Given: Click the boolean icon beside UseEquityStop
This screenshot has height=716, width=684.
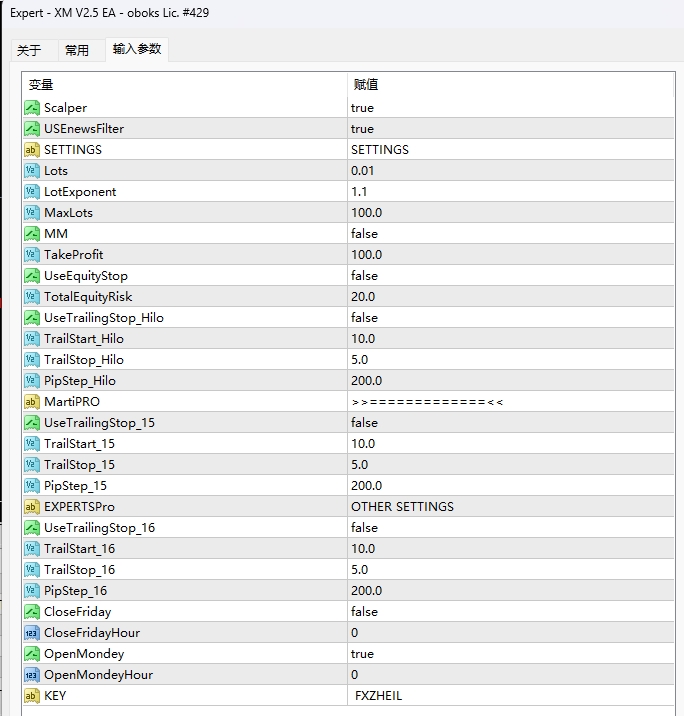Looking at the screenshot, I should point(32,276).
